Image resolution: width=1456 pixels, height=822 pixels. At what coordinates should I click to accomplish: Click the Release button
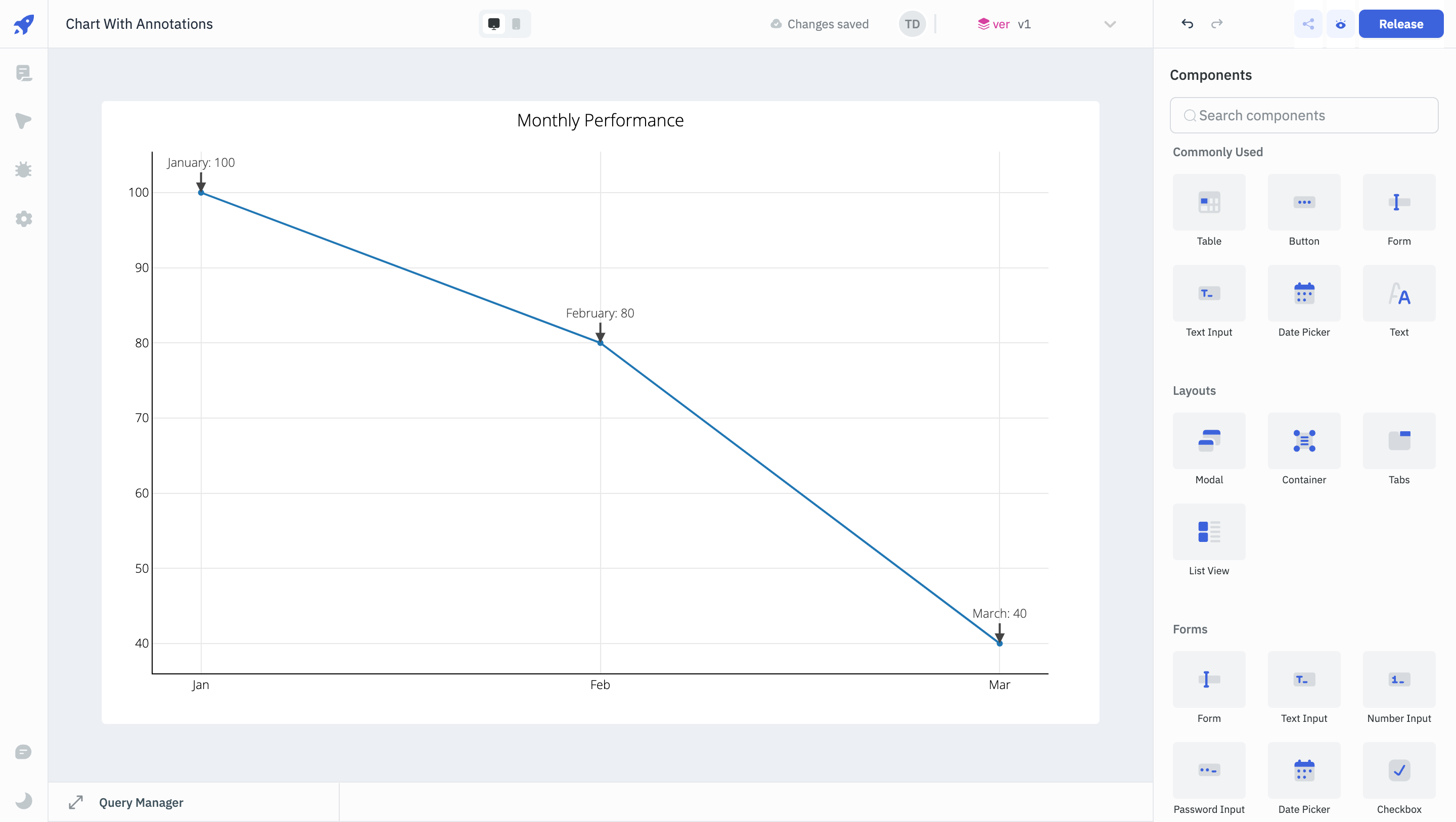coord(1400,24)
